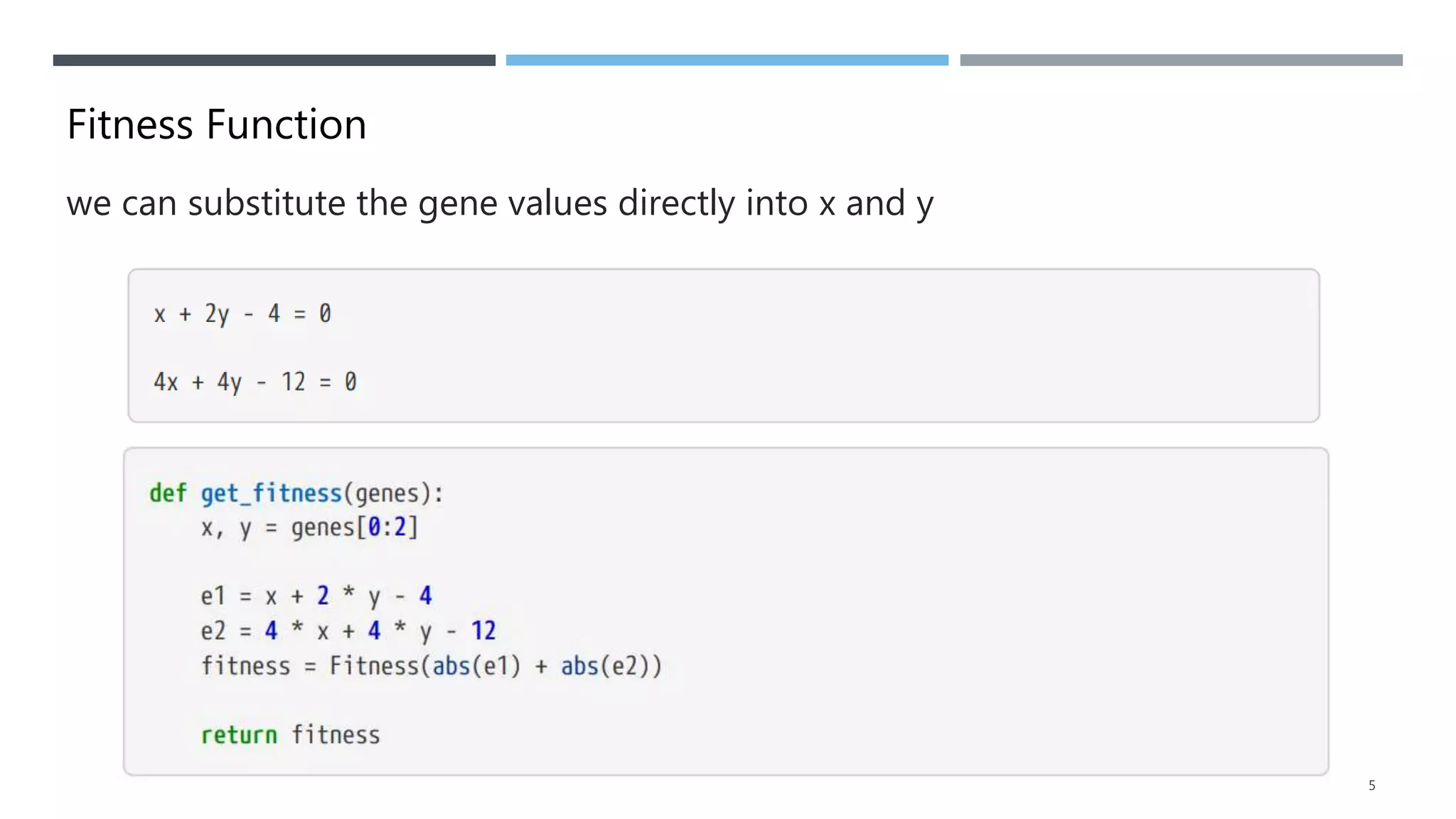
Task: Click the gray header bar on right
Action: (x=1181, y=60)
